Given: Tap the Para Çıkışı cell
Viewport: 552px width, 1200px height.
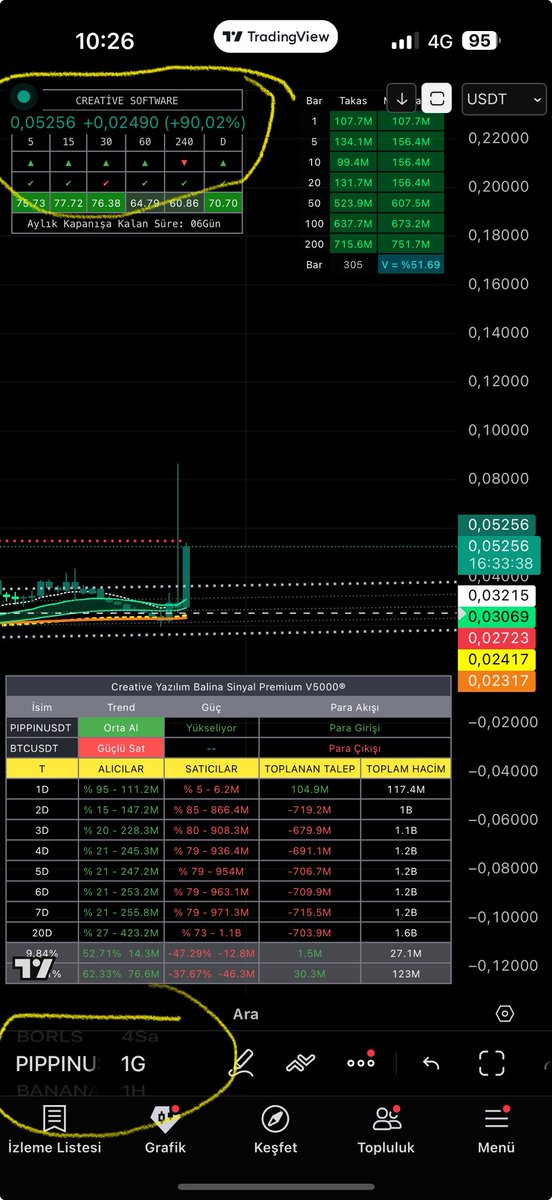Looking at the screenshot, I should (x=355, y=748).
